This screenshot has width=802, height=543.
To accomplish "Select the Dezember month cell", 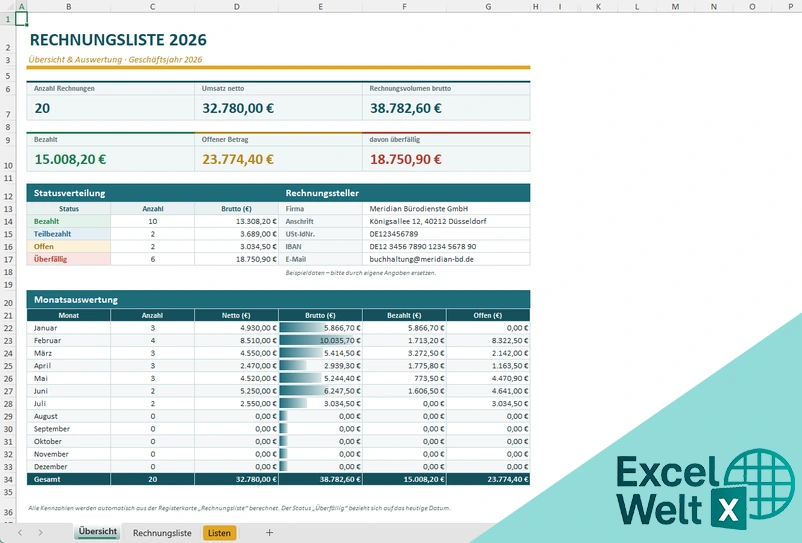I will coord(69,466).
